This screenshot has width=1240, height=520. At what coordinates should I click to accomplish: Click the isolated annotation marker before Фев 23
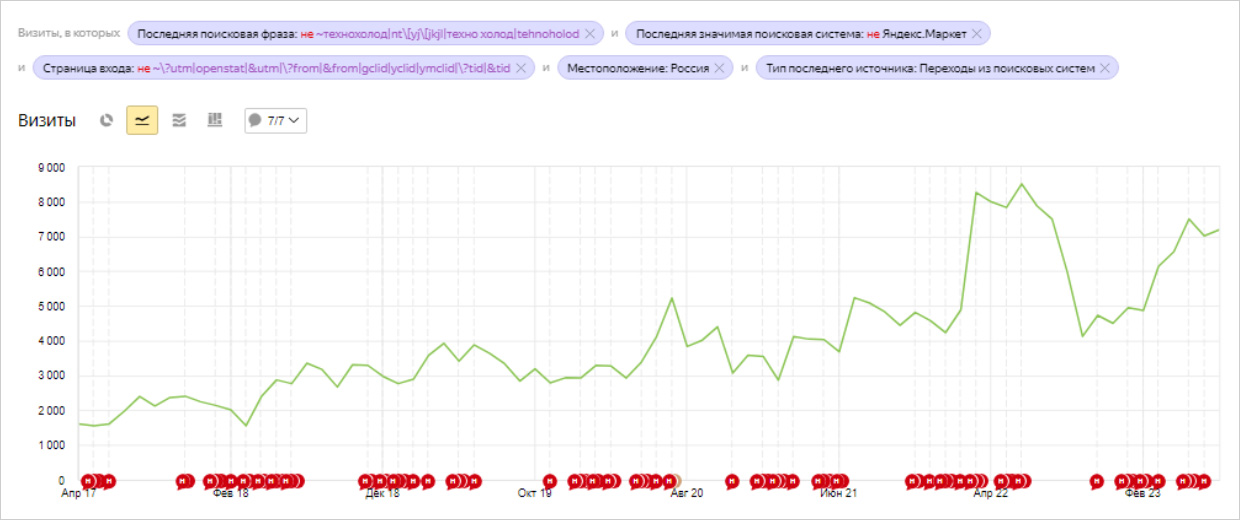pos(1096,481)
